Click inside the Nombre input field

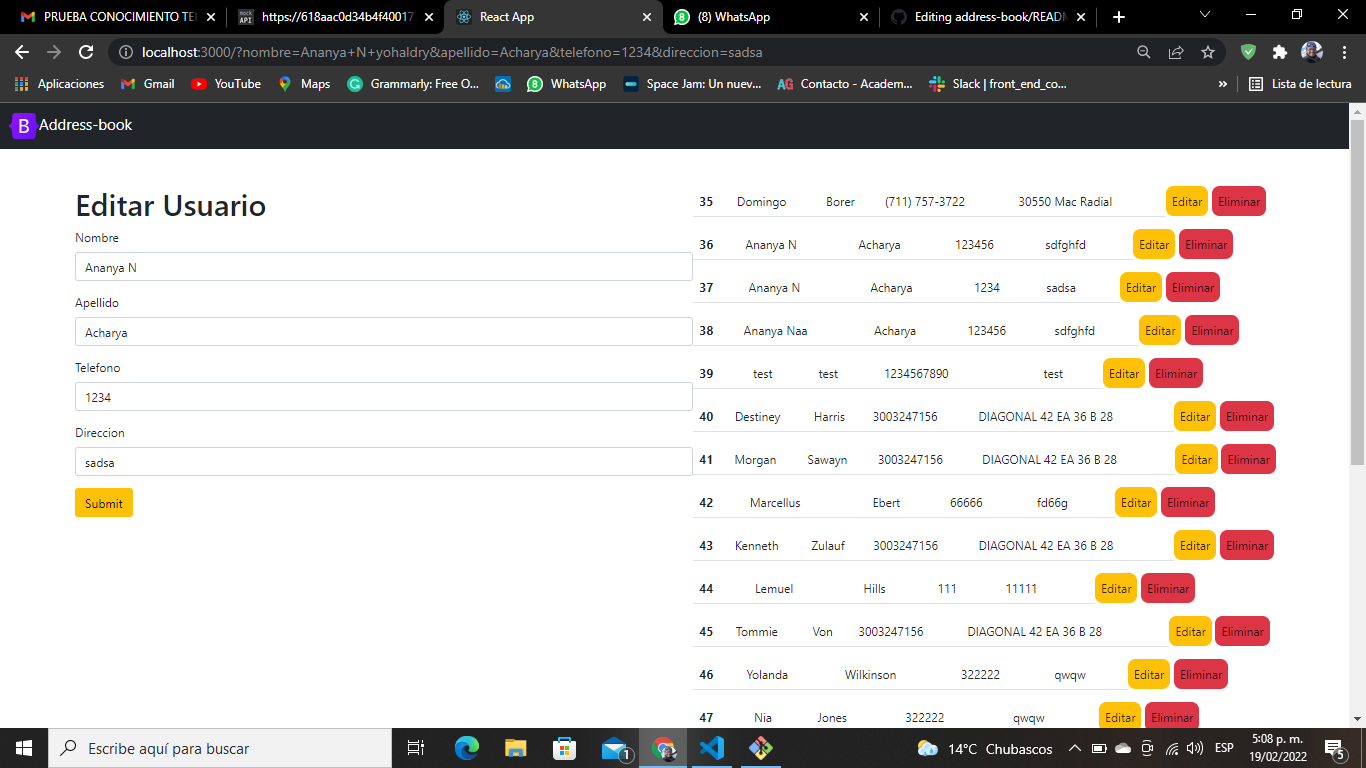pyautogui.click(x=383, y=266)
